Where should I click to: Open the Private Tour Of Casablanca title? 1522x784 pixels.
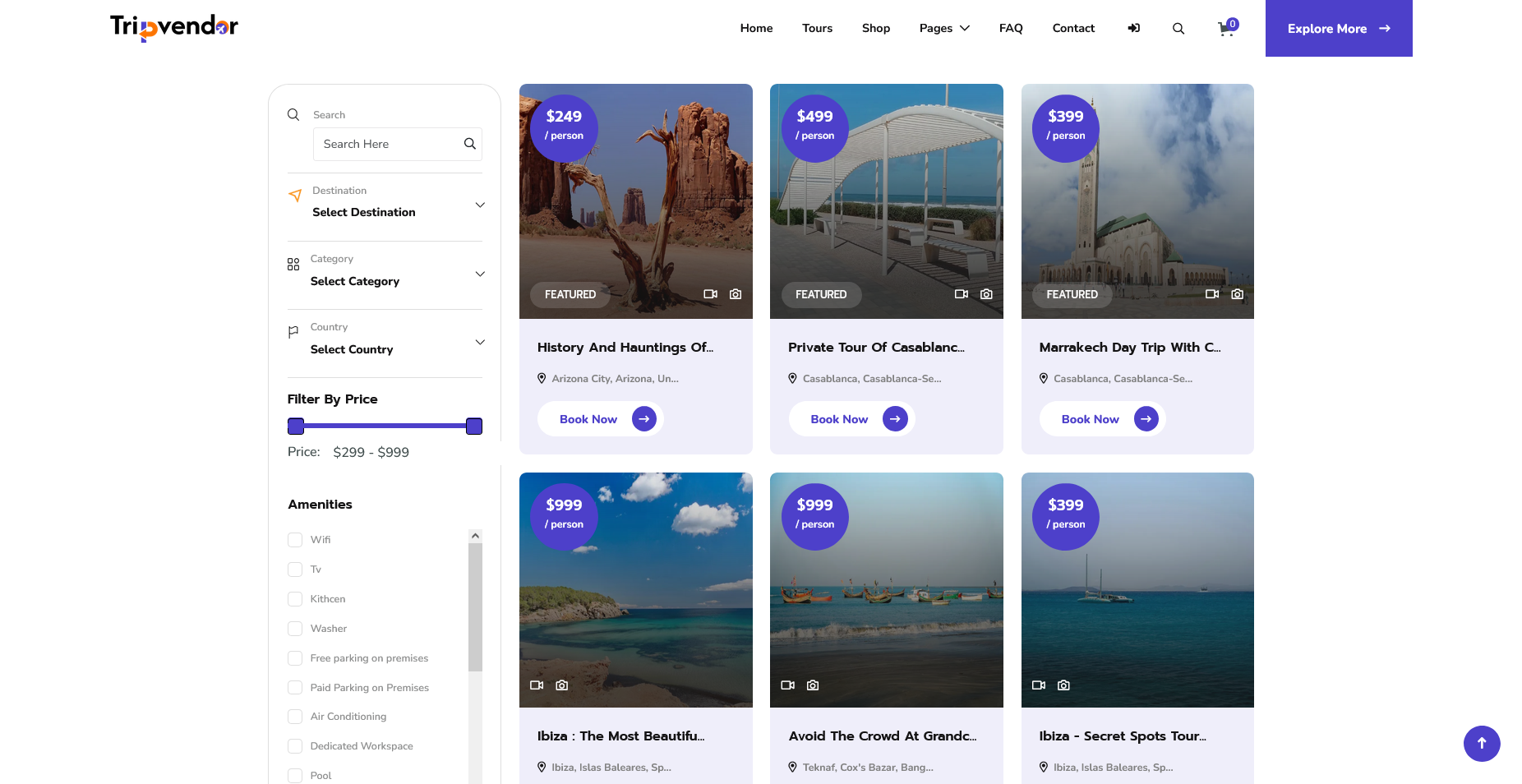(x=876, y=348)
